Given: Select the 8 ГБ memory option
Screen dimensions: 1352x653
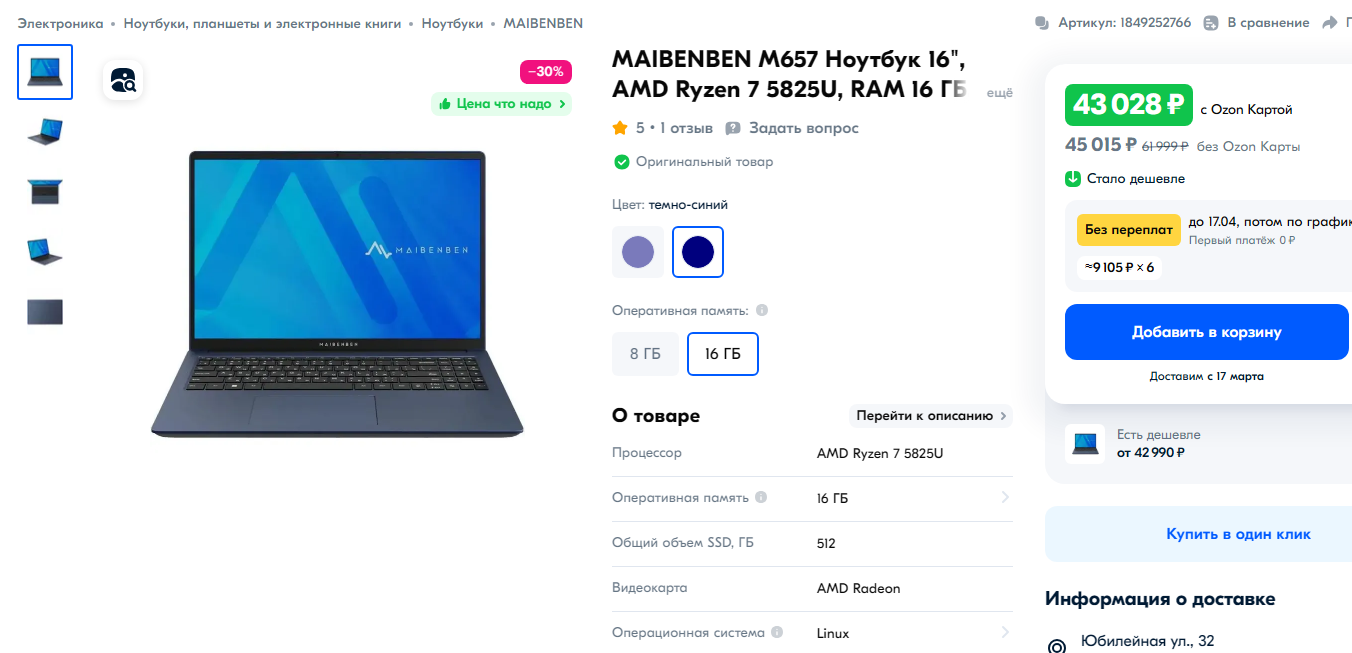Looking at the screenshot, I should coord(645,354).
